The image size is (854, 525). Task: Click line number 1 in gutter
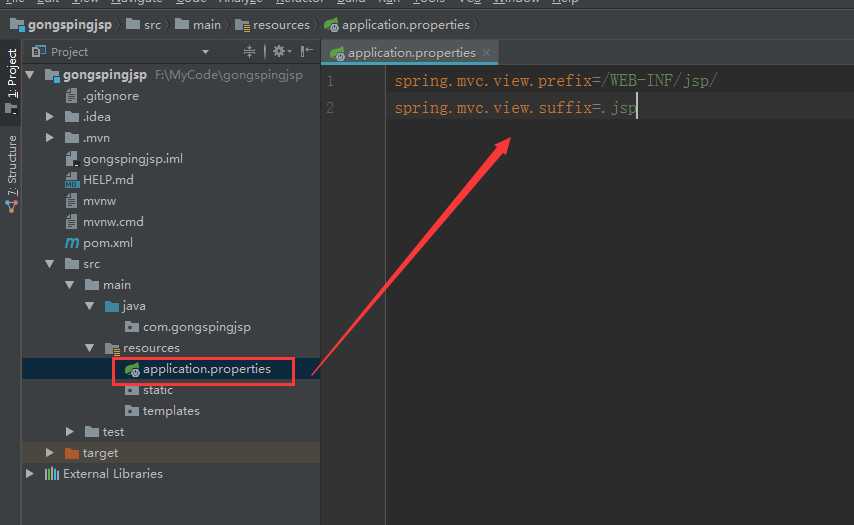330,81
